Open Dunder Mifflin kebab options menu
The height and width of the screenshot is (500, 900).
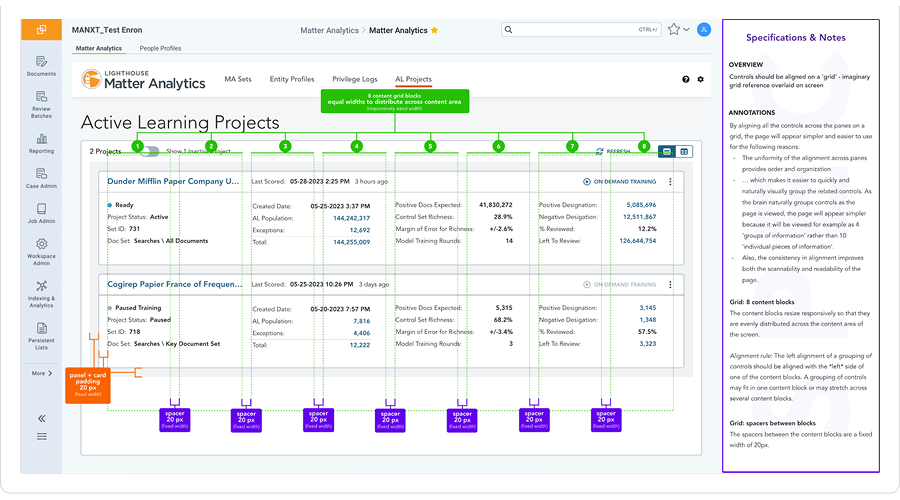670,181
